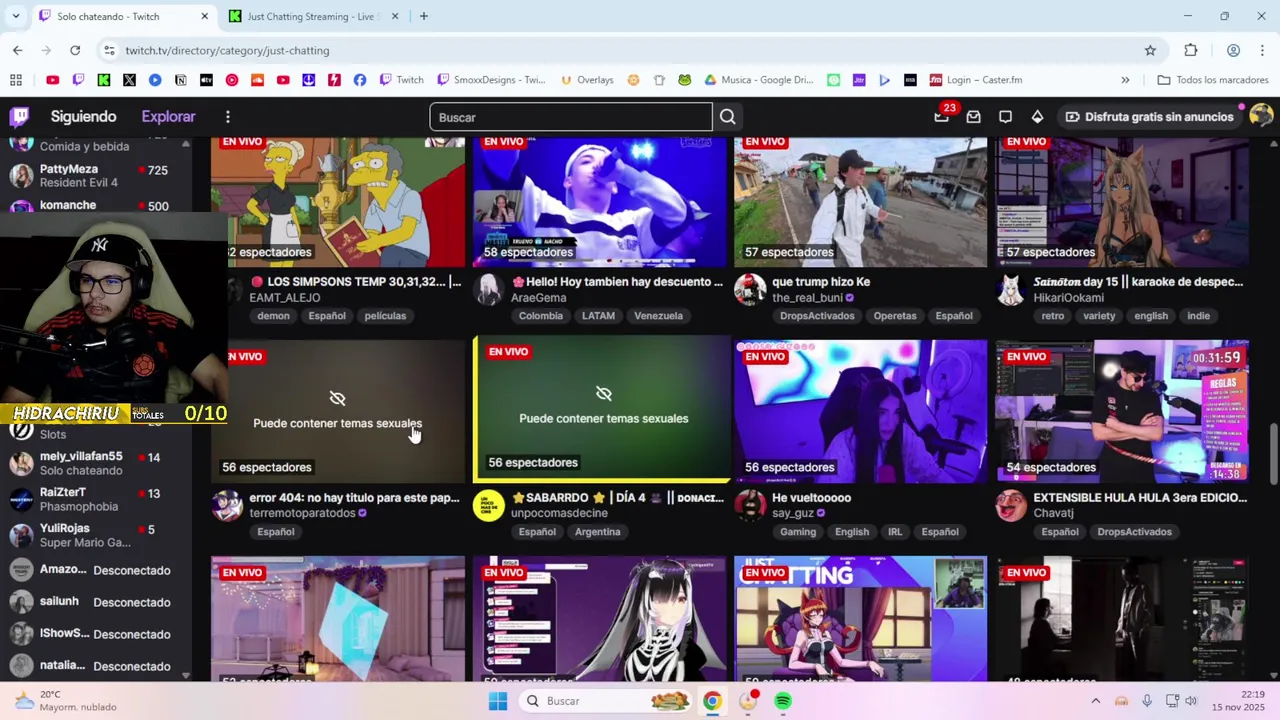Image resolution: width=1280 pixels, height=720 pixels.
Task: Click Disfruta gratis sin anuncios button
Action: [x=1149, y=117]
